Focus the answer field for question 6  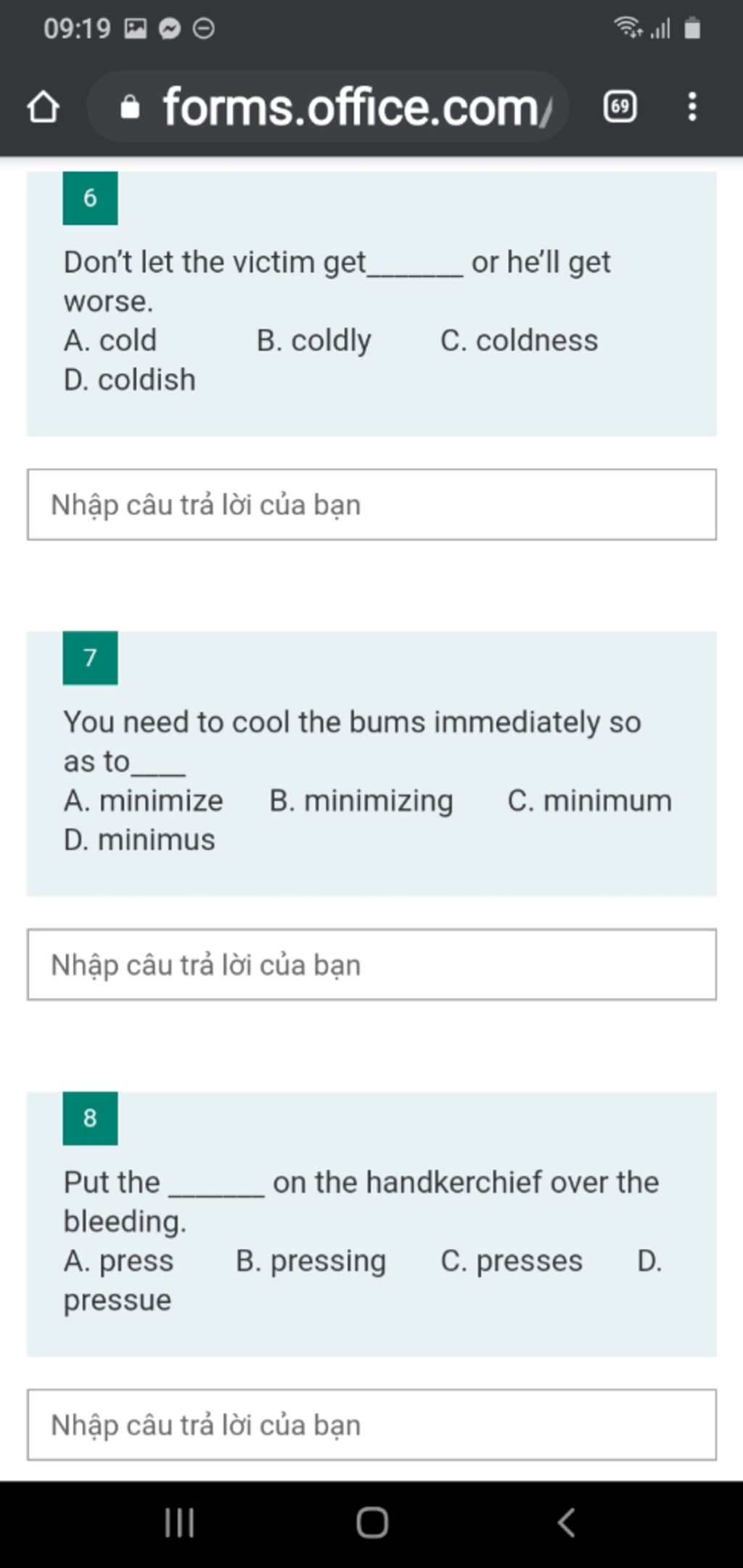[x=372, y=505]
